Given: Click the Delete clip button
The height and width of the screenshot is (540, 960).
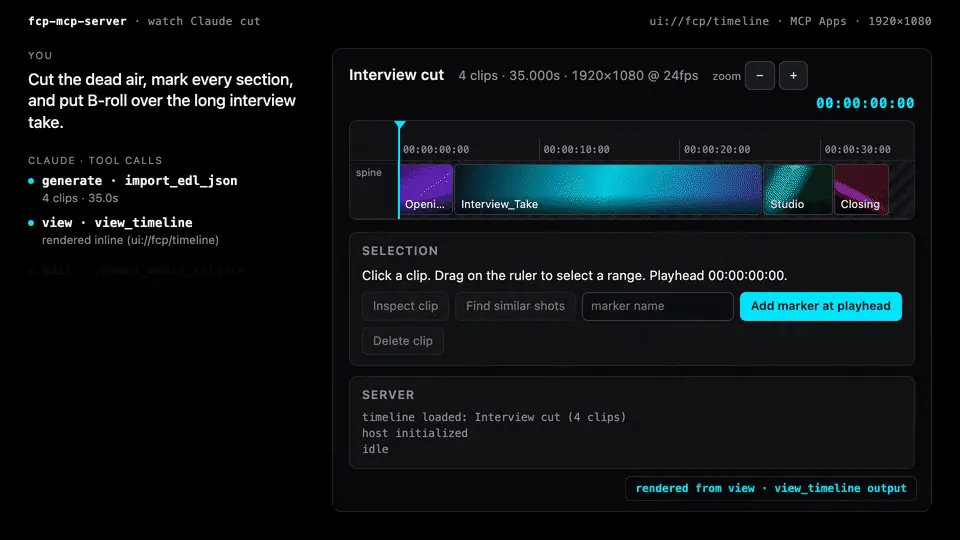Looking at the screenshot, I should pos(403,341).
